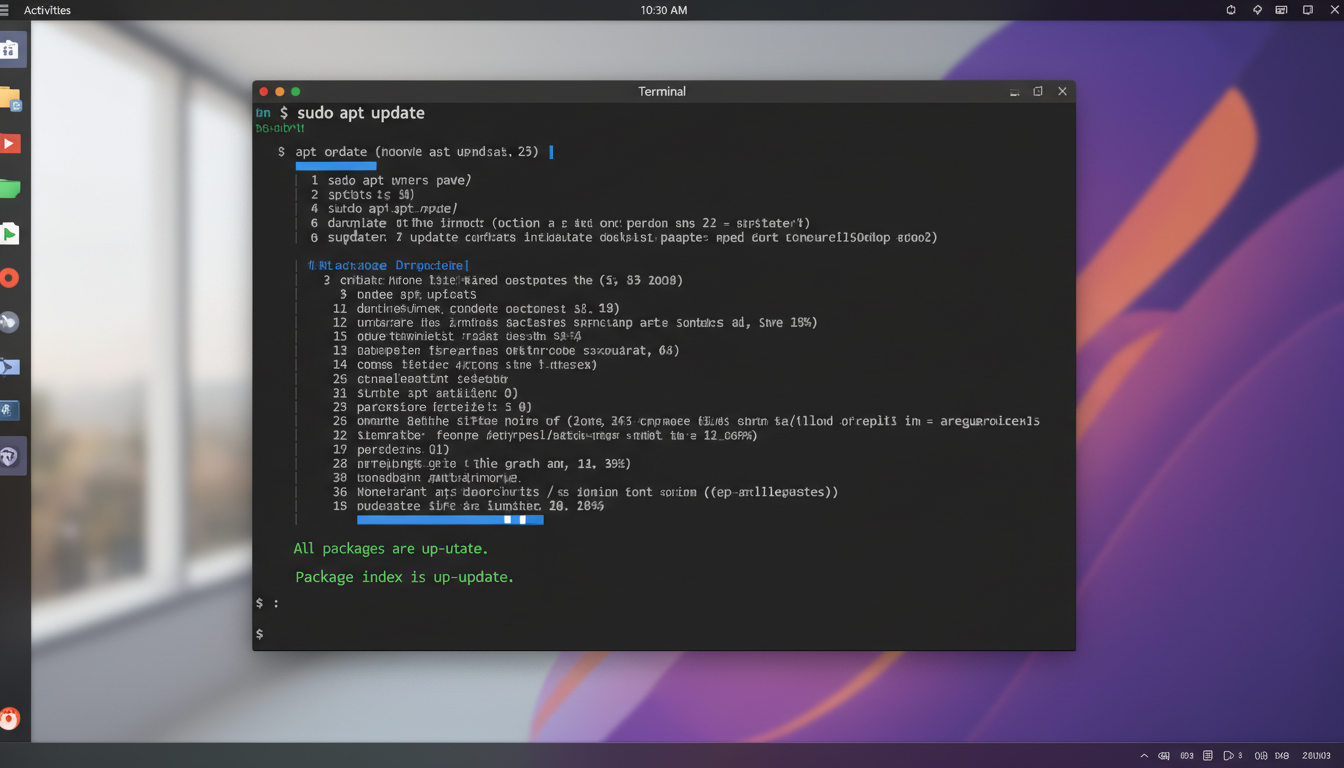
Task: Click the blue cursor after 'upndsat. 25)'
Action: click(x=552, y=152)
